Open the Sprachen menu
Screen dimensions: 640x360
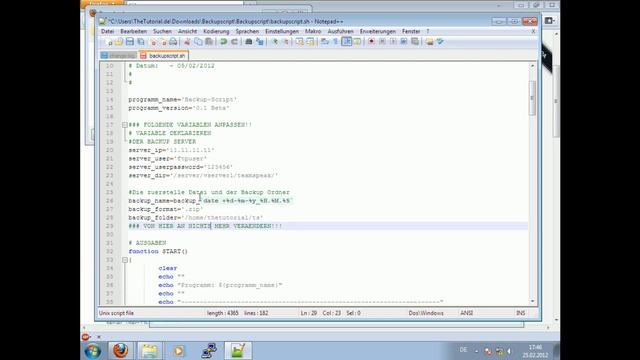[247, 31]
